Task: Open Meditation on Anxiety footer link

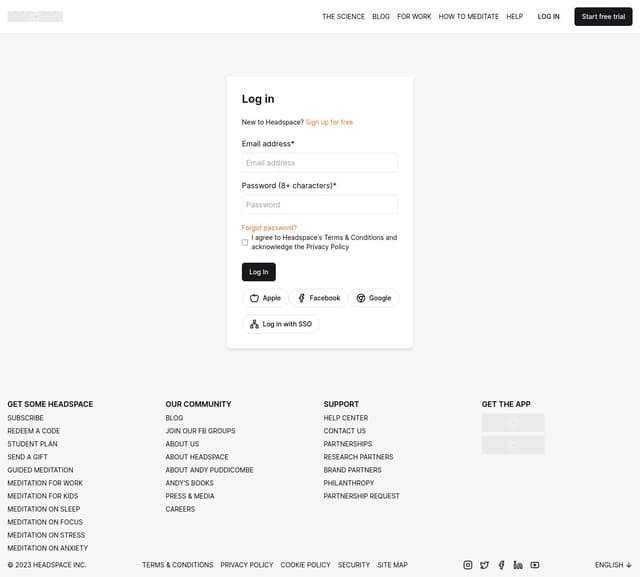Action: (48, 548)
